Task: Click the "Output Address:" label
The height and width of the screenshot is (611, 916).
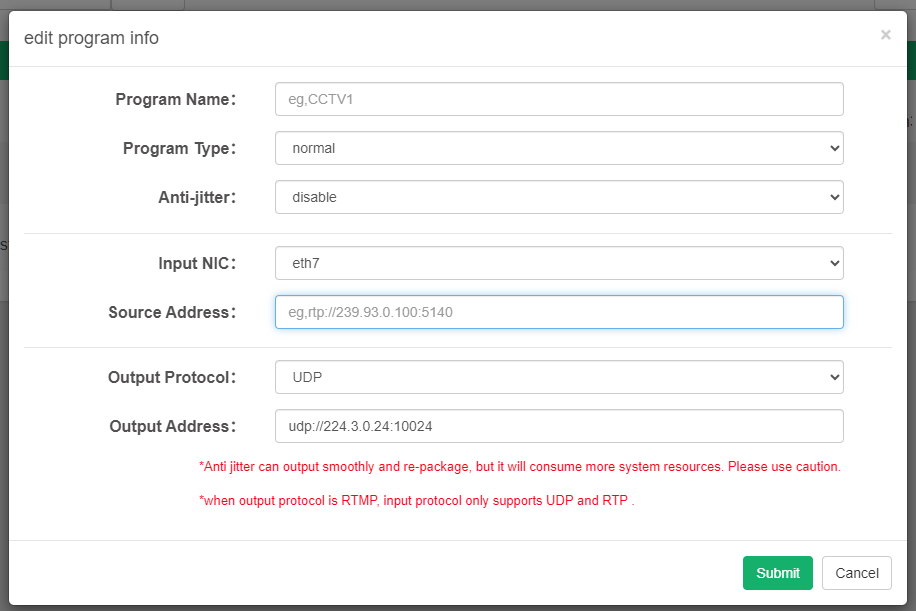Action: coord(173,426)
